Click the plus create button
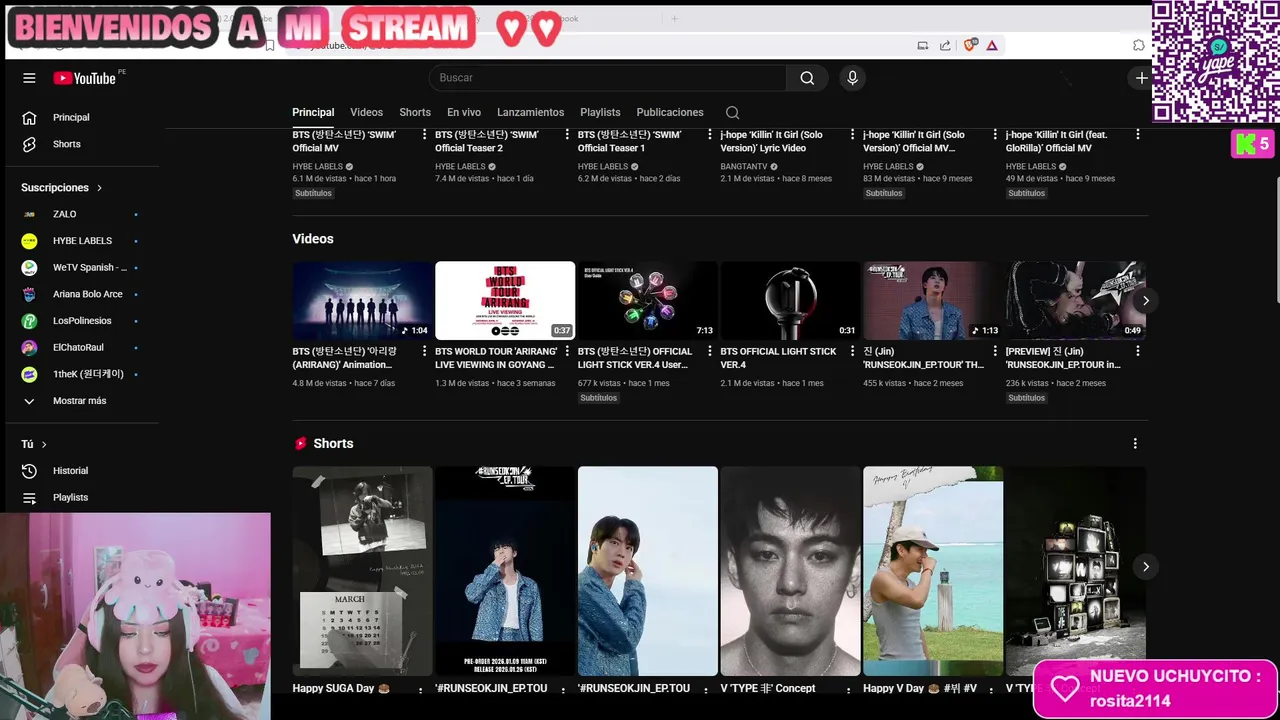 click(x=1141, y=78)
